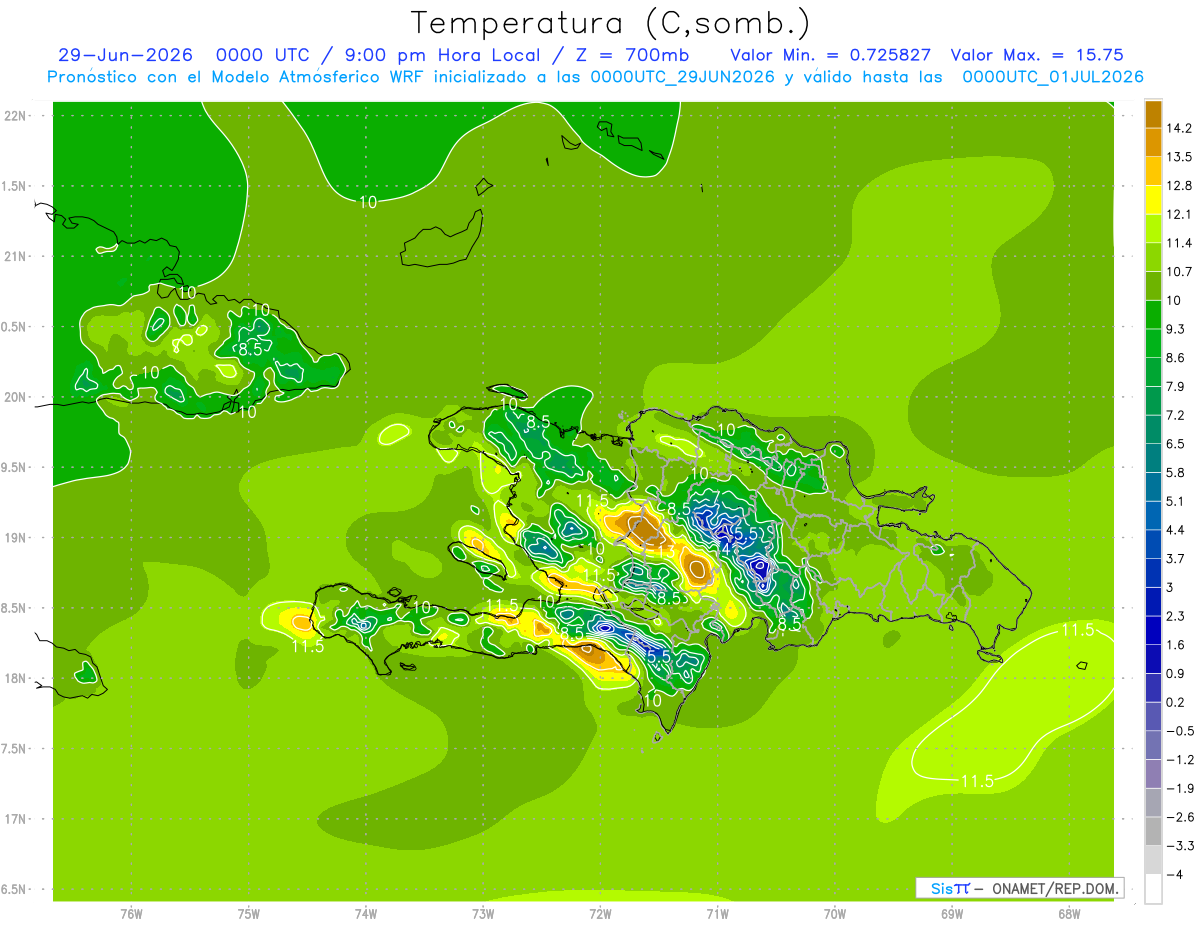This screenshot has width=1200, height=927.
Task: Click the "69W" longitude axis label
Action: pos(952,914)
